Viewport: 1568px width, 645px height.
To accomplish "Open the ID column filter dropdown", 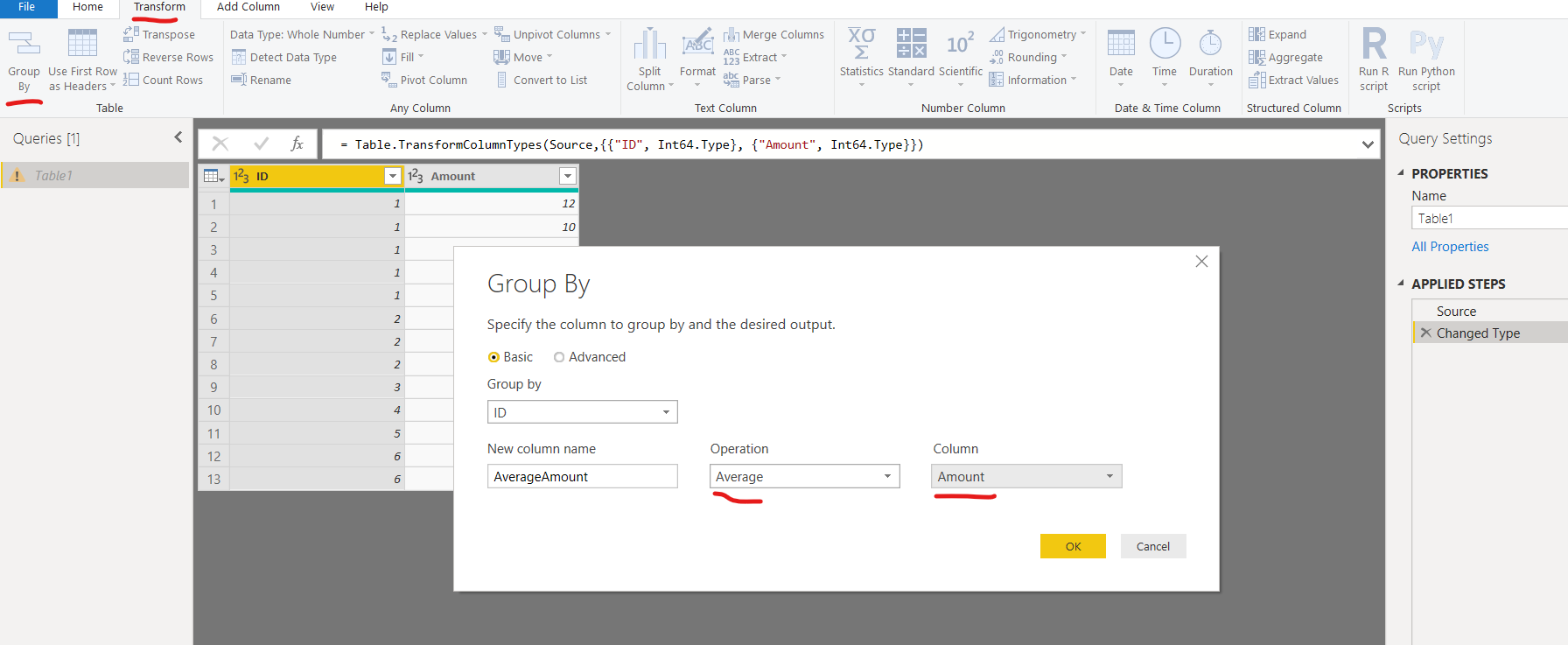I will pos(393,176).
